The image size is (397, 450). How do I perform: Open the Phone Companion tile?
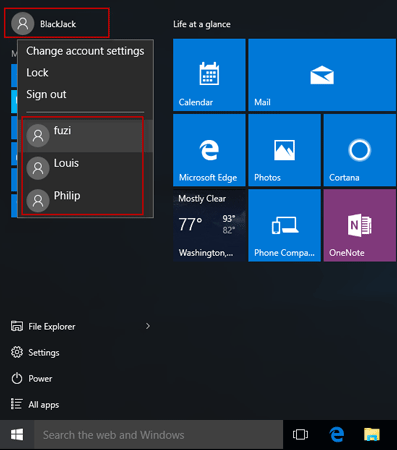point(284,225)
